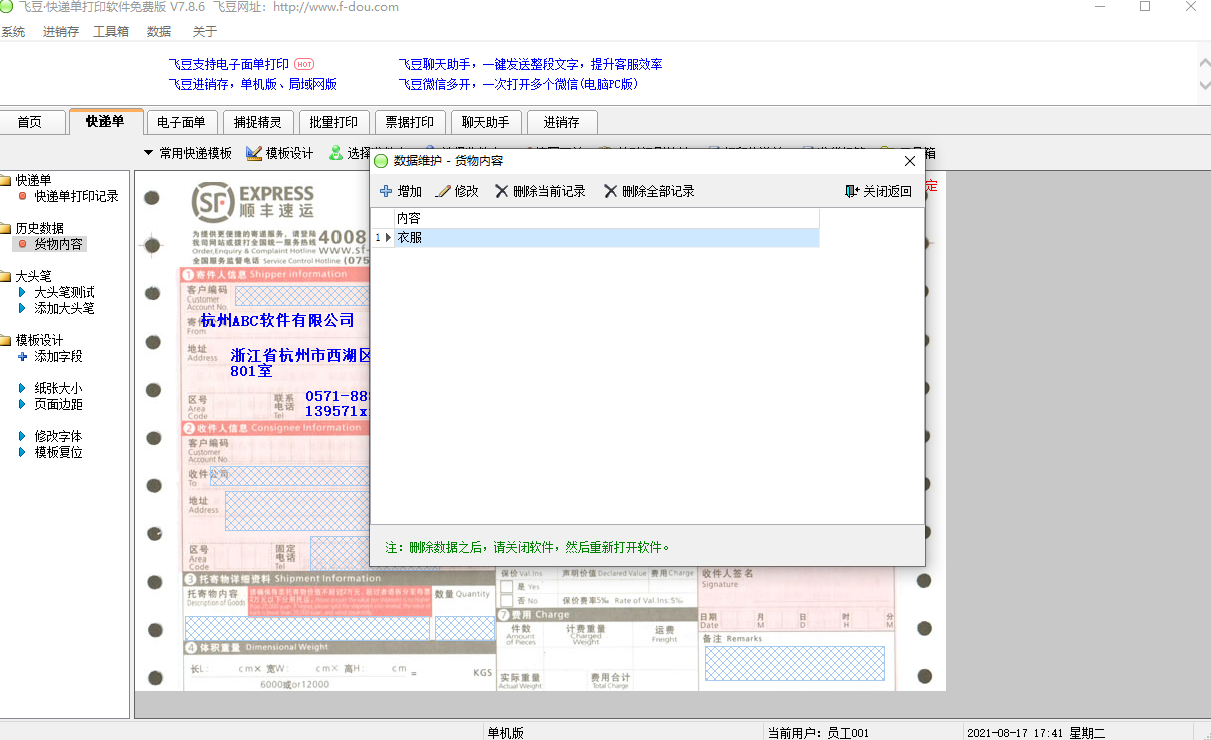The height and width of the screenshot is (740, 1211).
Task: Open the 飞豆微信多开 link
Action: pyautogui.click(x=518, y=84)
